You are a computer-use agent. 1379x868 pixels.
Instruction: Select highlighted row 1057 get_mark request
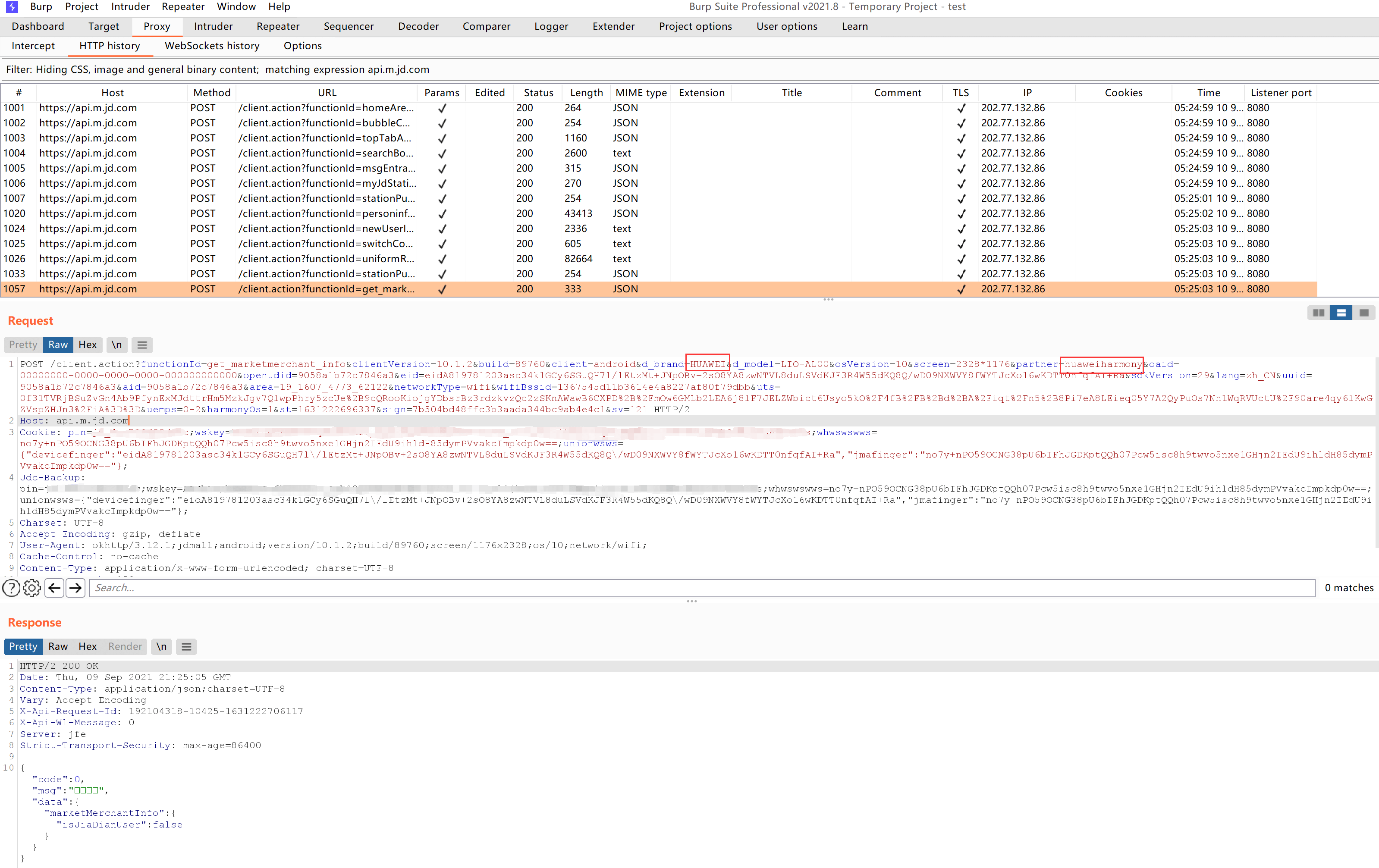coord(659,289)
